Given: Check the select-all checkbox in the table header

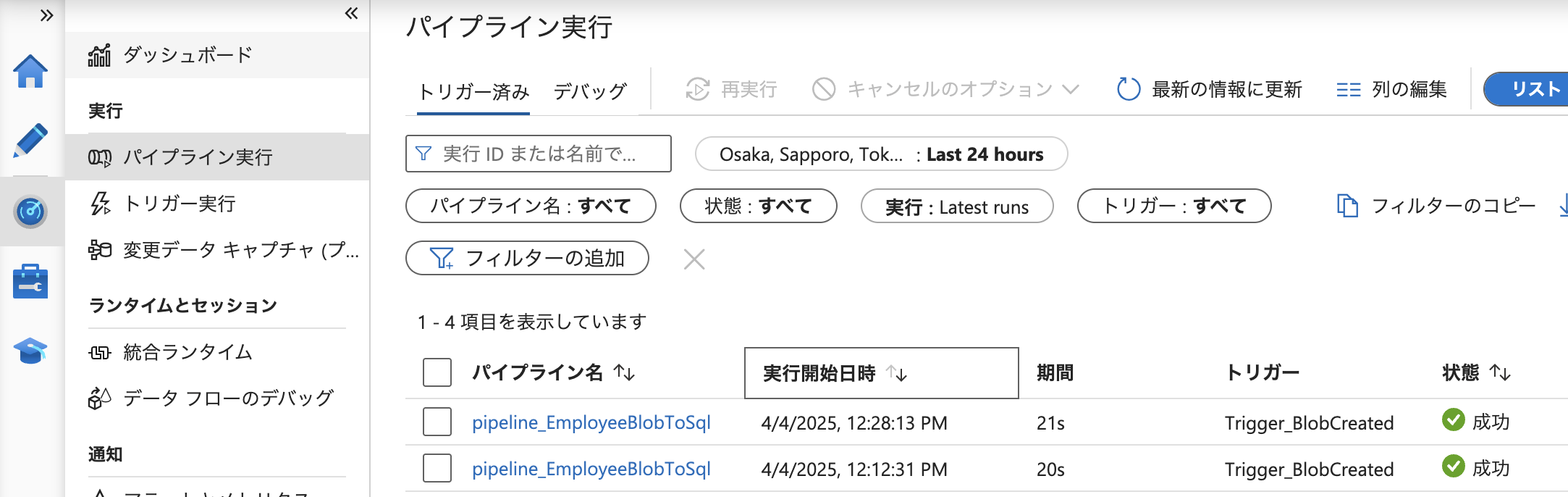Looking at the screenshot, I should point(437,372).
